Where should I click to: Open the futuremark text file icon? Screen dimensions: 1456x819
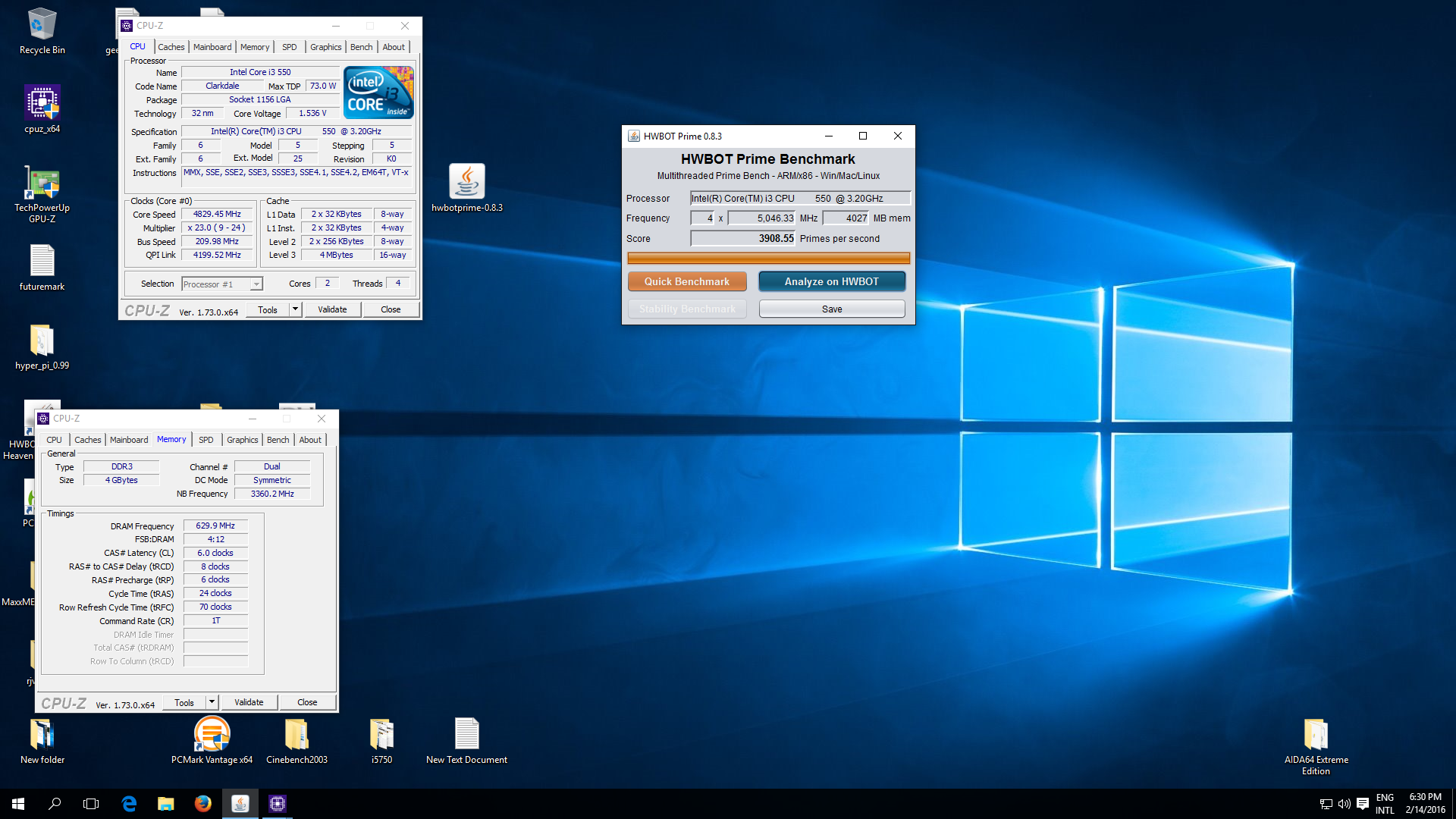(42, 267)
